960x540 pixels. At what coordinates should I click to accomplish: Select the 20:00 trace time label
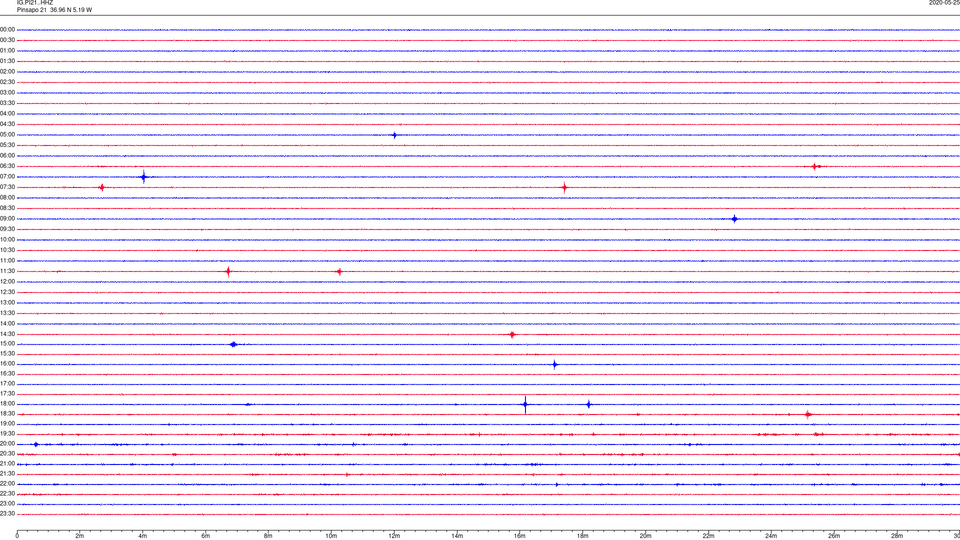[7, 444]
